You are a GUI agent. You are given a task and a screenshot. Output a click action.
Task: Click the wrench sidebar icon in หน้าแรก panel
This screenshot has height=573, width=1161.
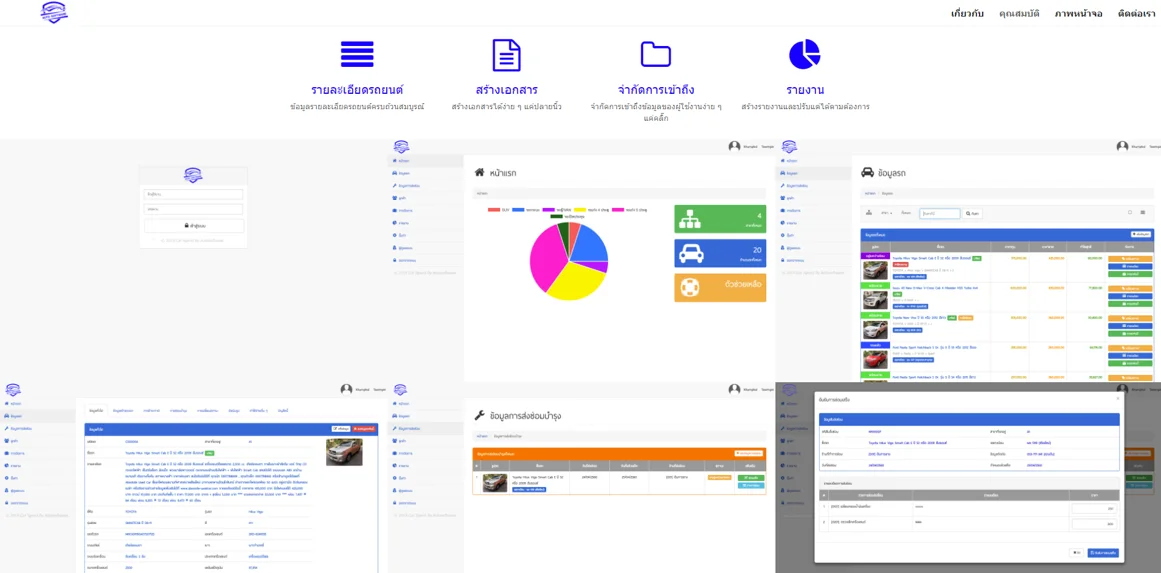[395, 185]
